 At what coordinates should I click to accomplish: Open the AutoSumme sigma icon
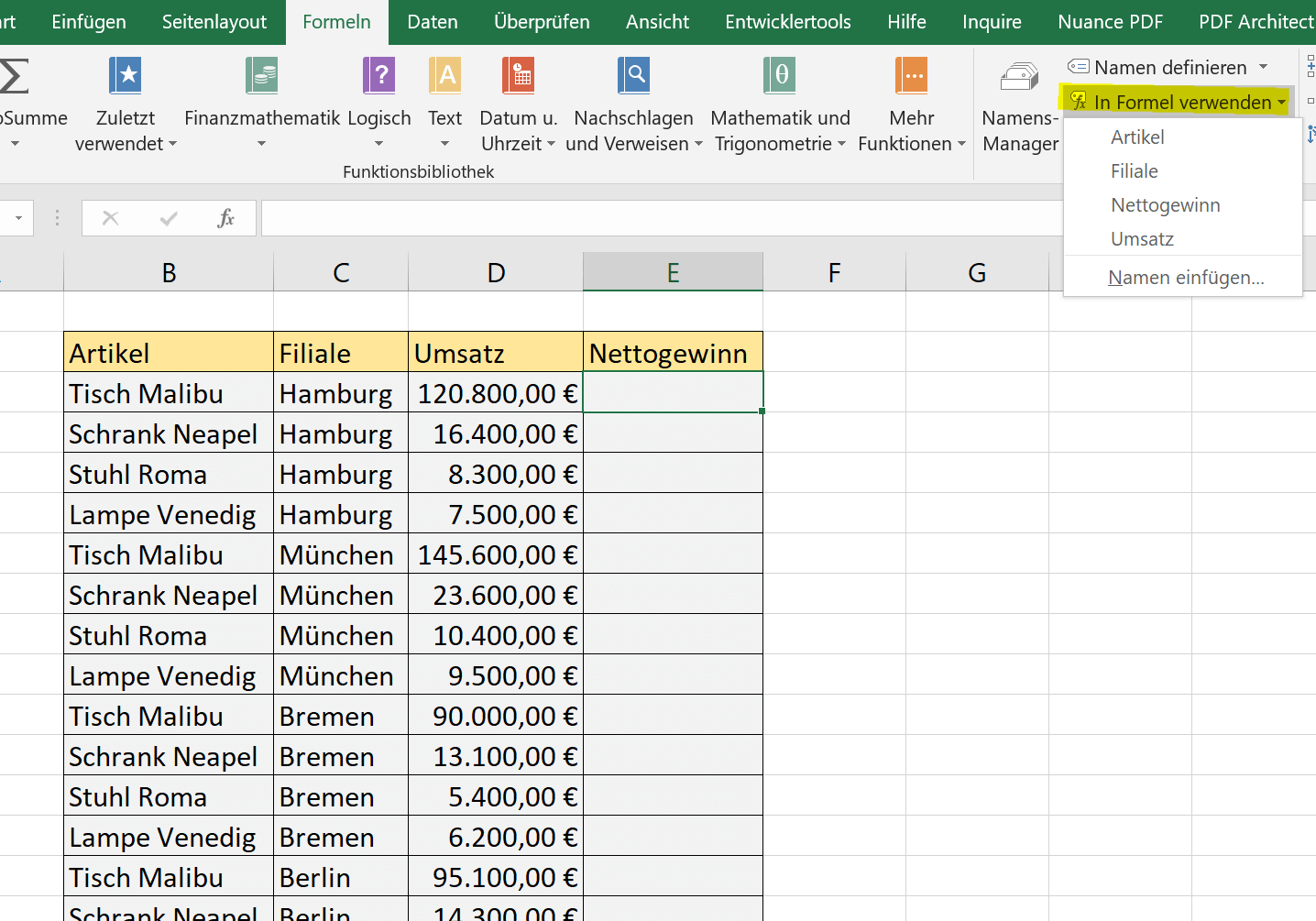coord(13,76)
